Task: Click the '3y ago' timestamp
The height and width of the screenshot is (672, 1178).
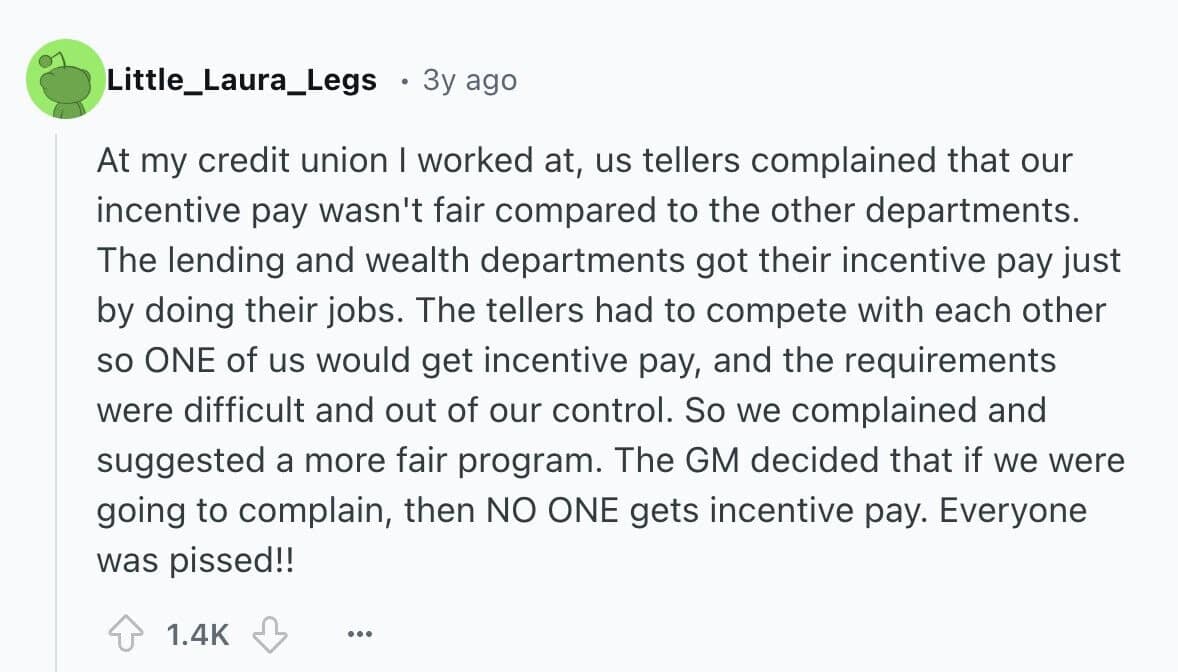Action: pyautogui.click(x=469, y=80)
